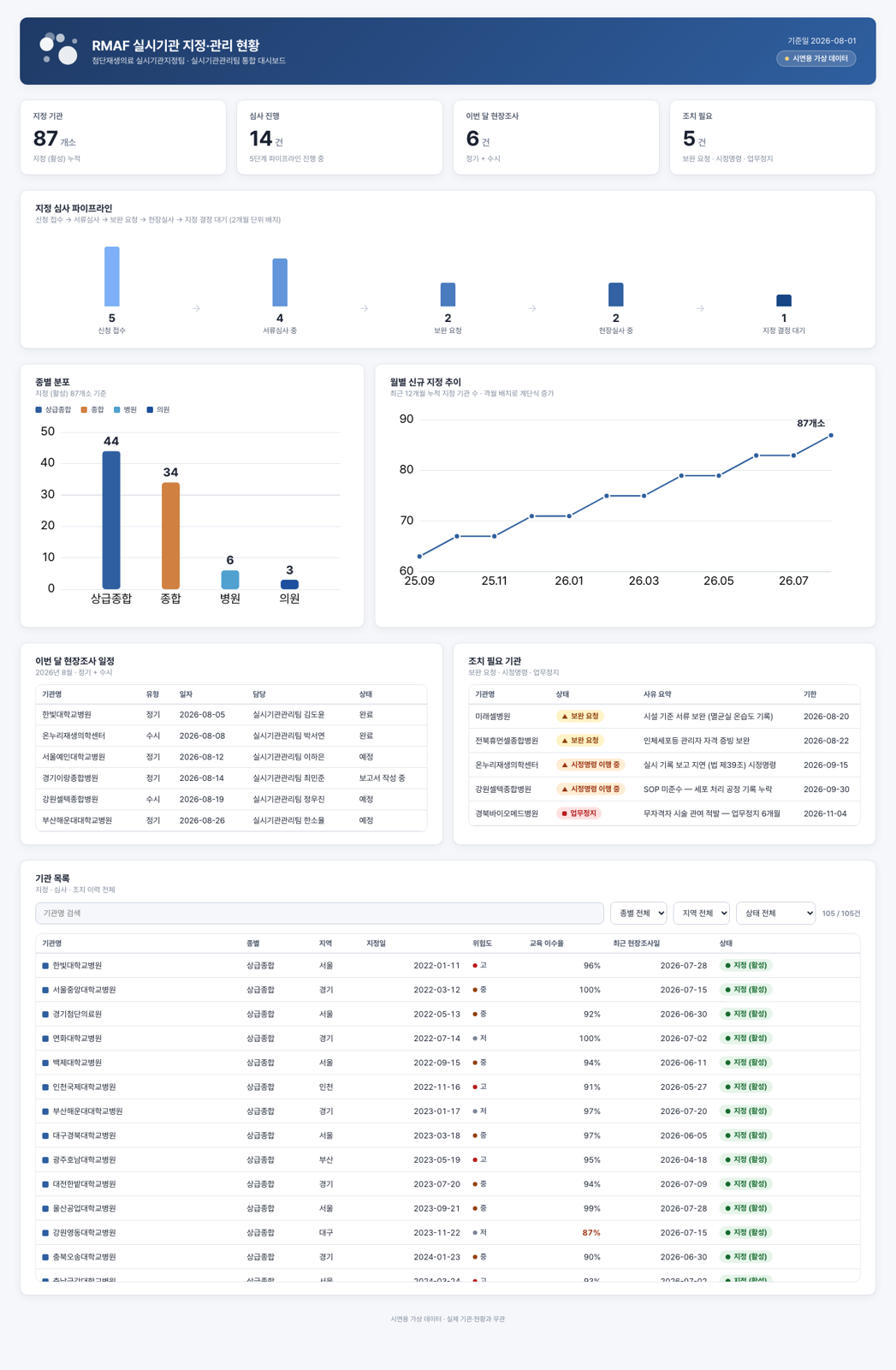
Task: Open the 심사 진행 14건 summary card
Action: (x=340, y=137)
